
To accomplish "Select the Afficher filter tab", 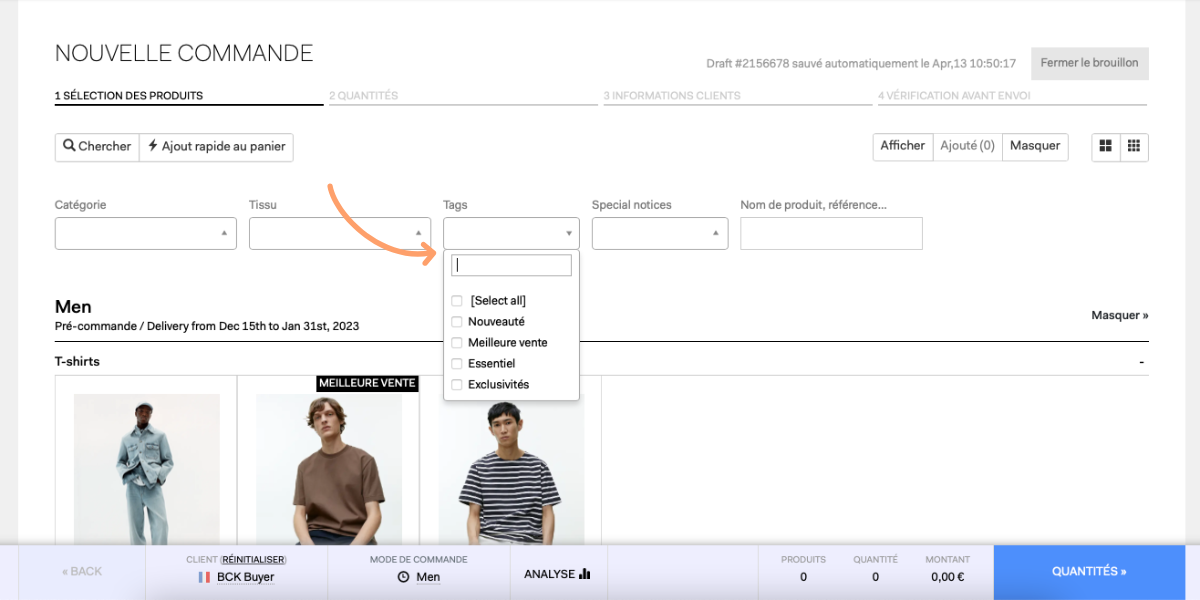I will pos(903,146).
